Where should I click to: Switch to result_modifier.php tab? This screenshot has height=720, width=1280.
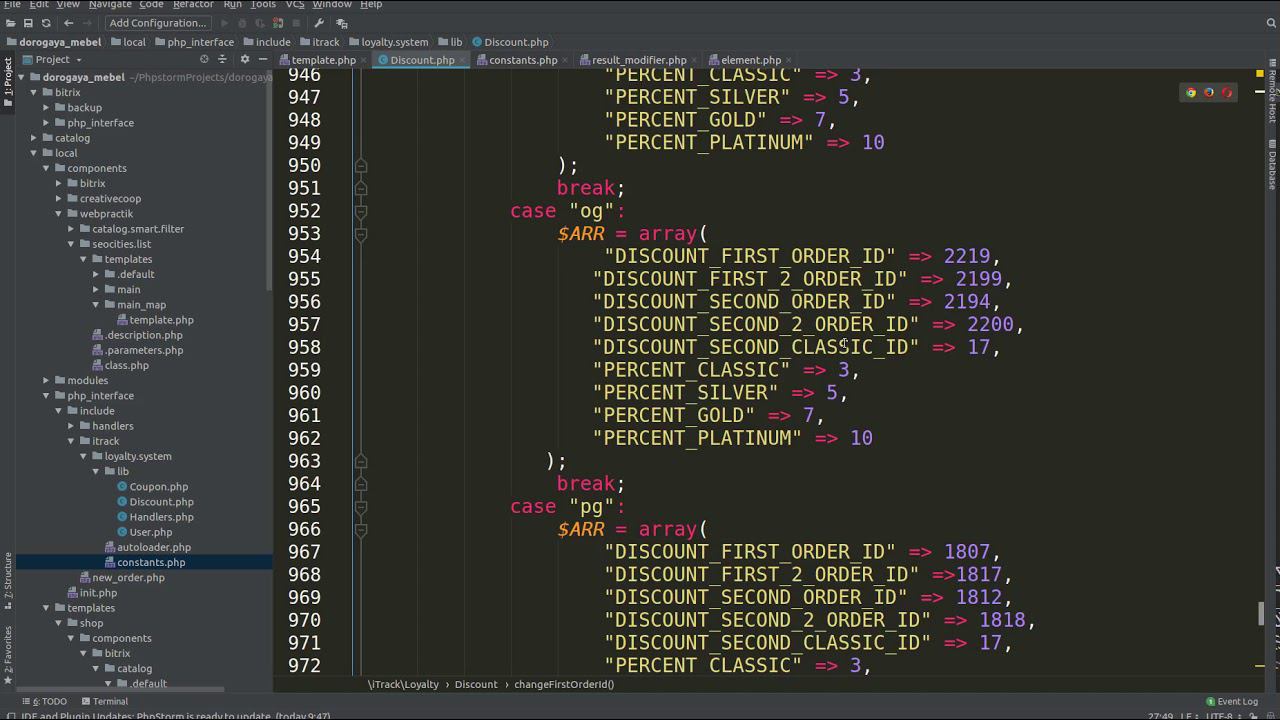point(639,60)
